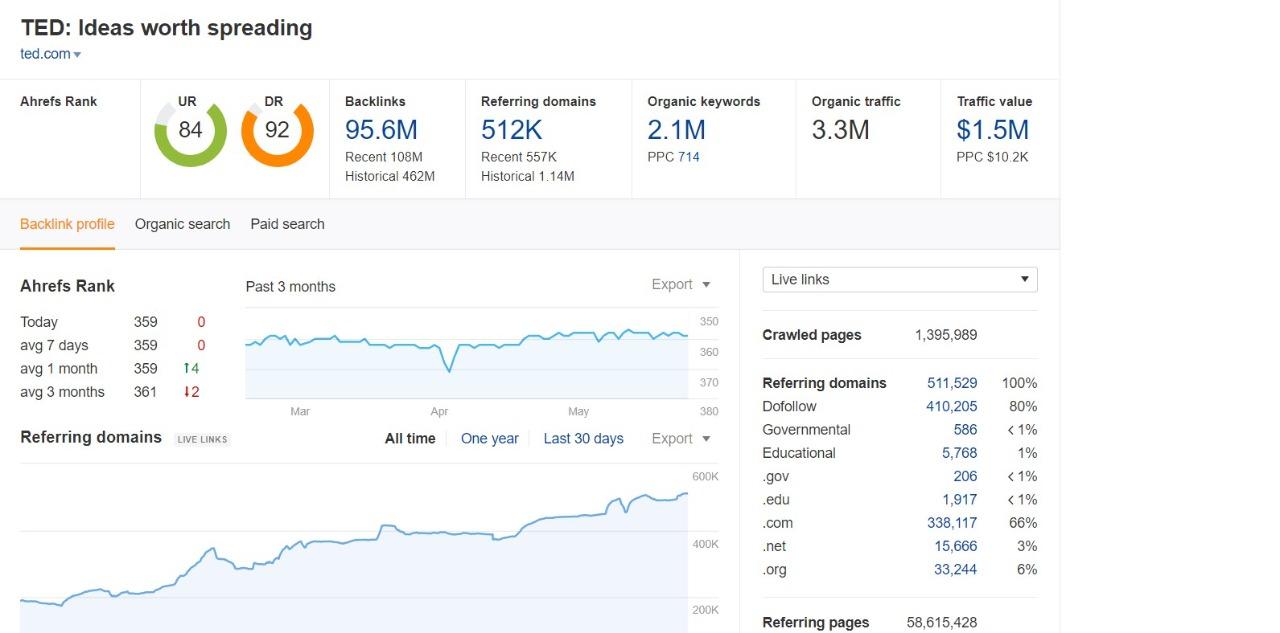This screenshot has width=1280, height=633.
Task: Open the Dofollow referring domains list
Action: click(948, 406)
